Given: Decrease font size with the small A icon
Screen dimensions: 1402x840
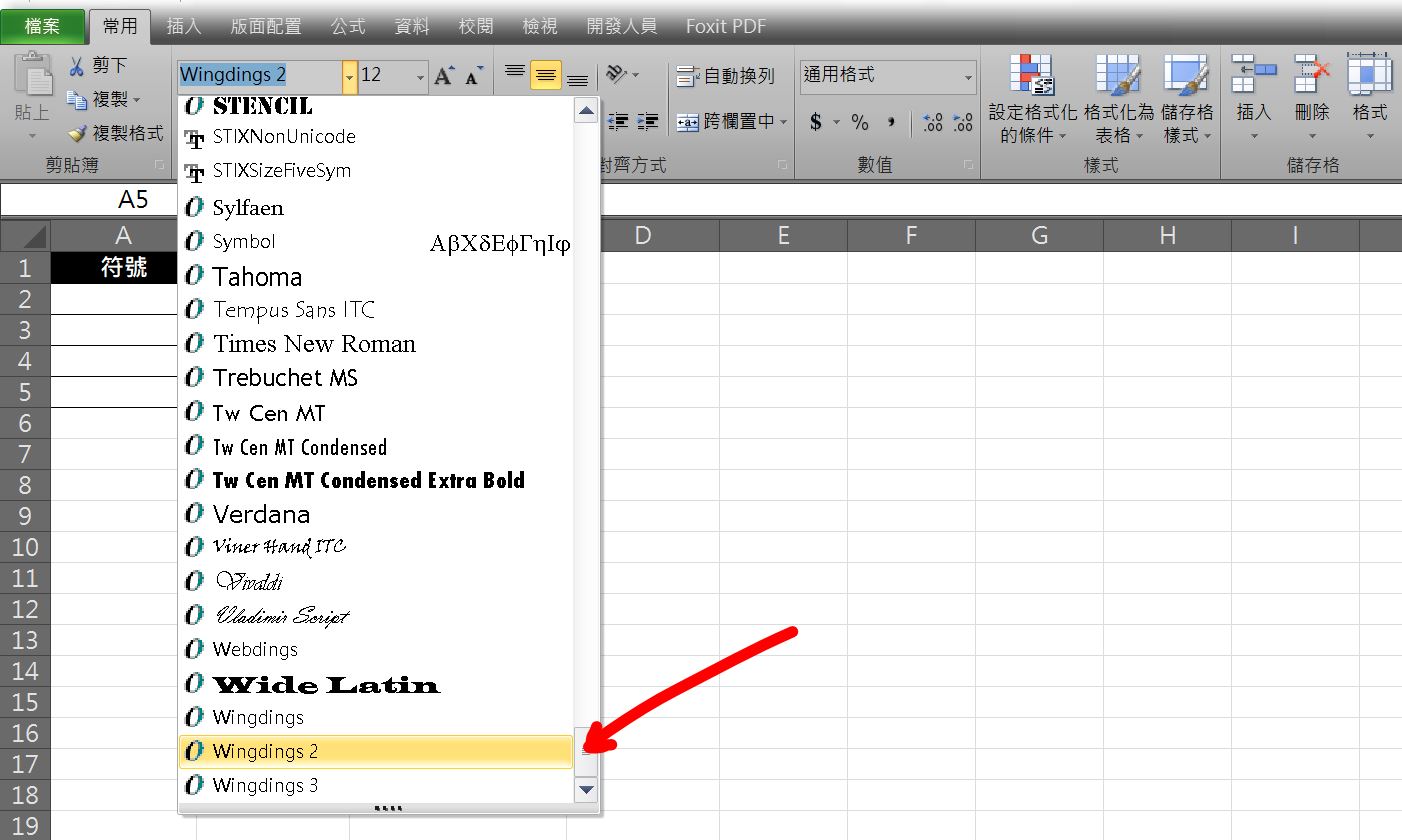Looking at the screenshot, I should click(x=474, y=76).
